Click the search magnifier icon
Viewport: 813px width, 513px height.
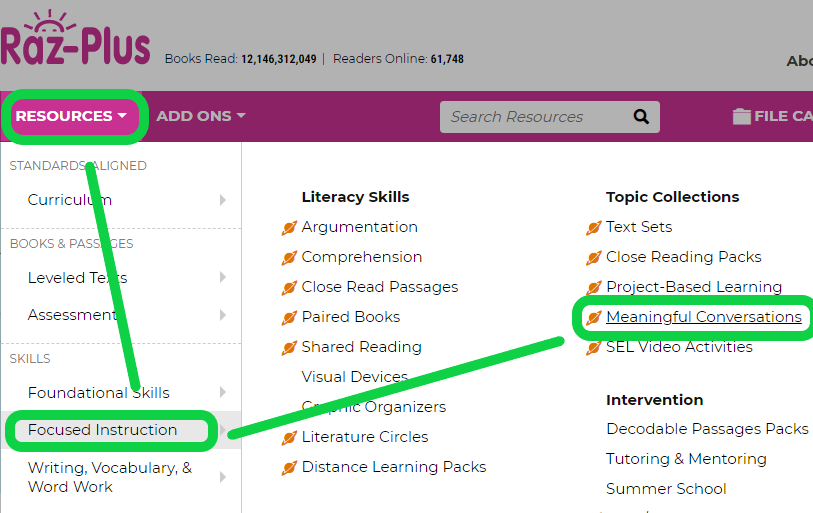point(641,117)
